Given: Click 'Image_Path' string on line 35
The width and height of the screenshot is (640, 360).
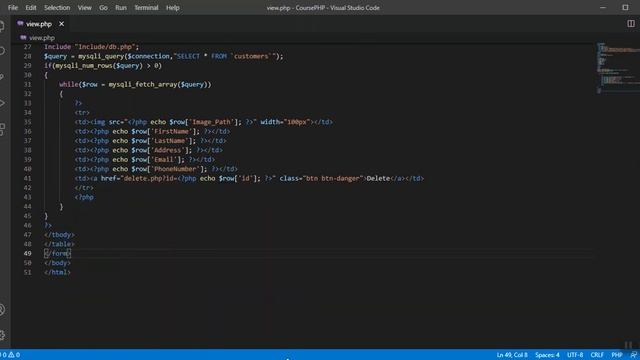Looking at the screenshot, I should 211,122.
